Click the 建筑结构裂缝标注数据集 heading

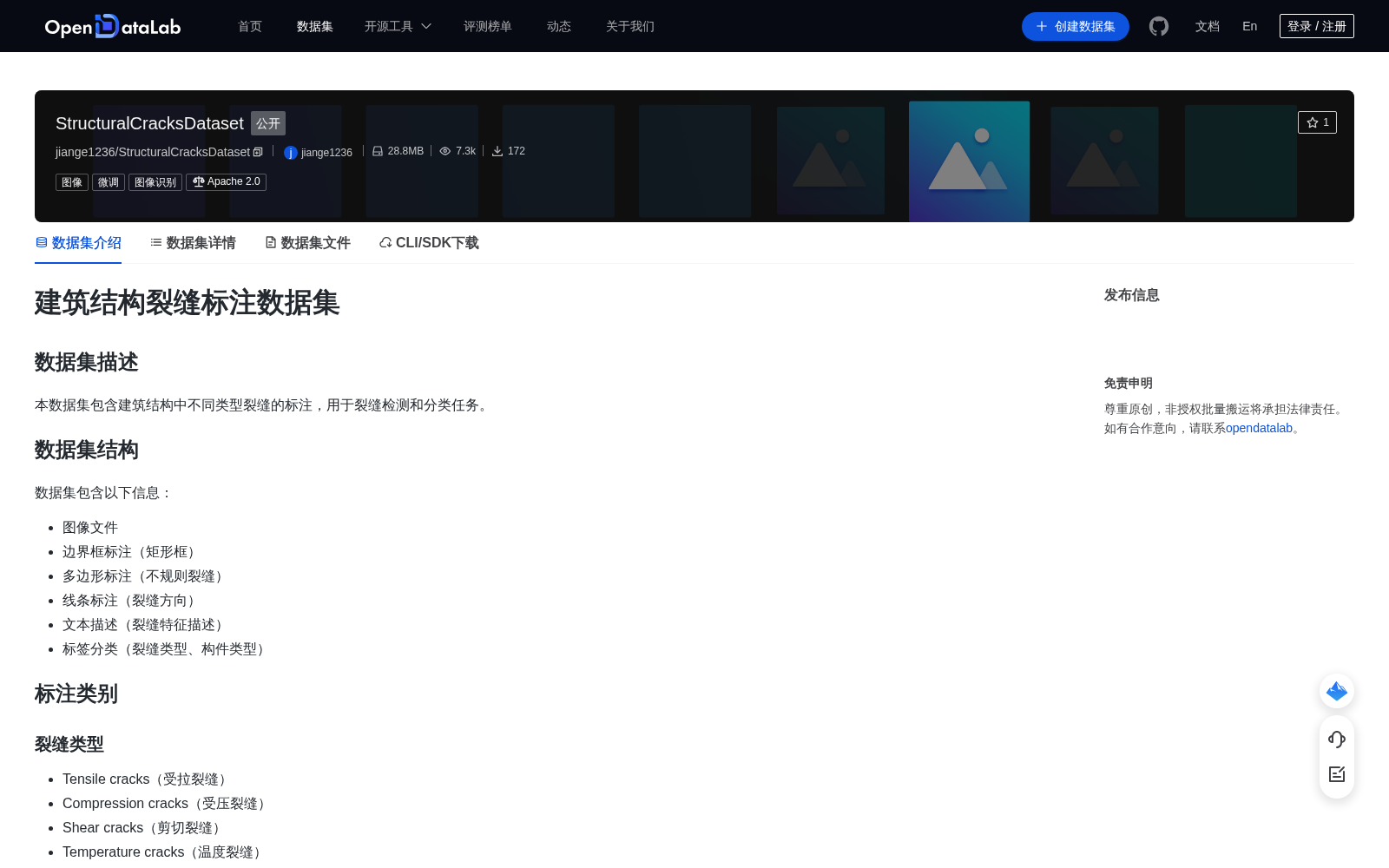(187, 303)
